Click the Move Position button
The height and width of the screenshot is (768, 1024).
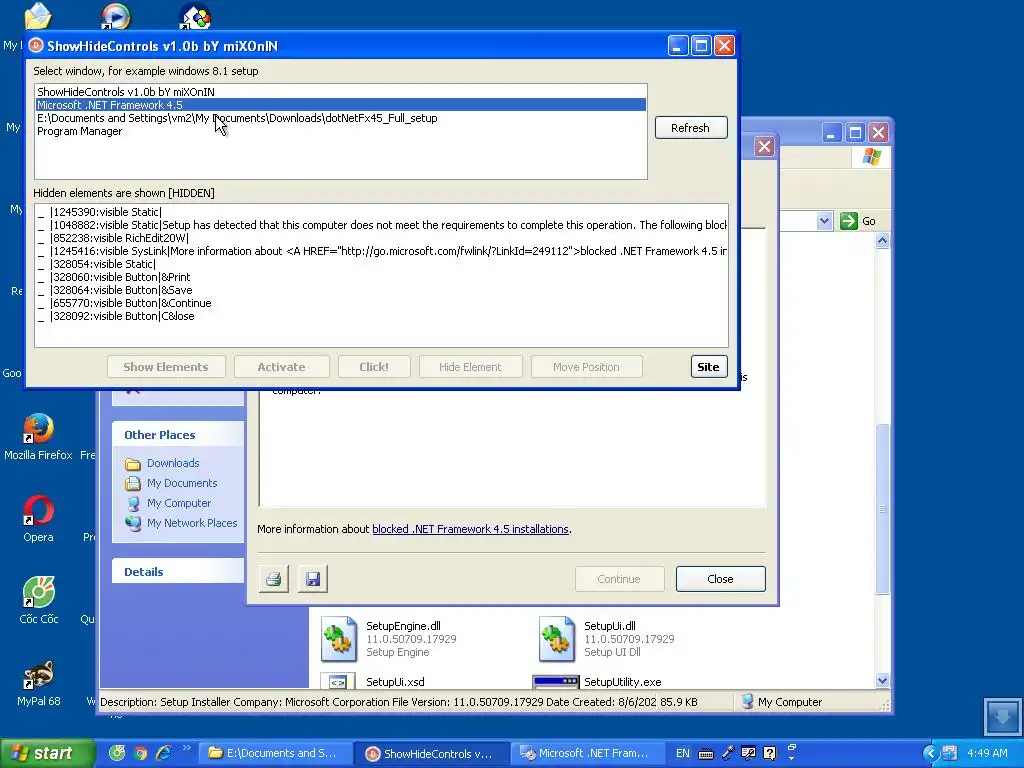coord(586,367)
